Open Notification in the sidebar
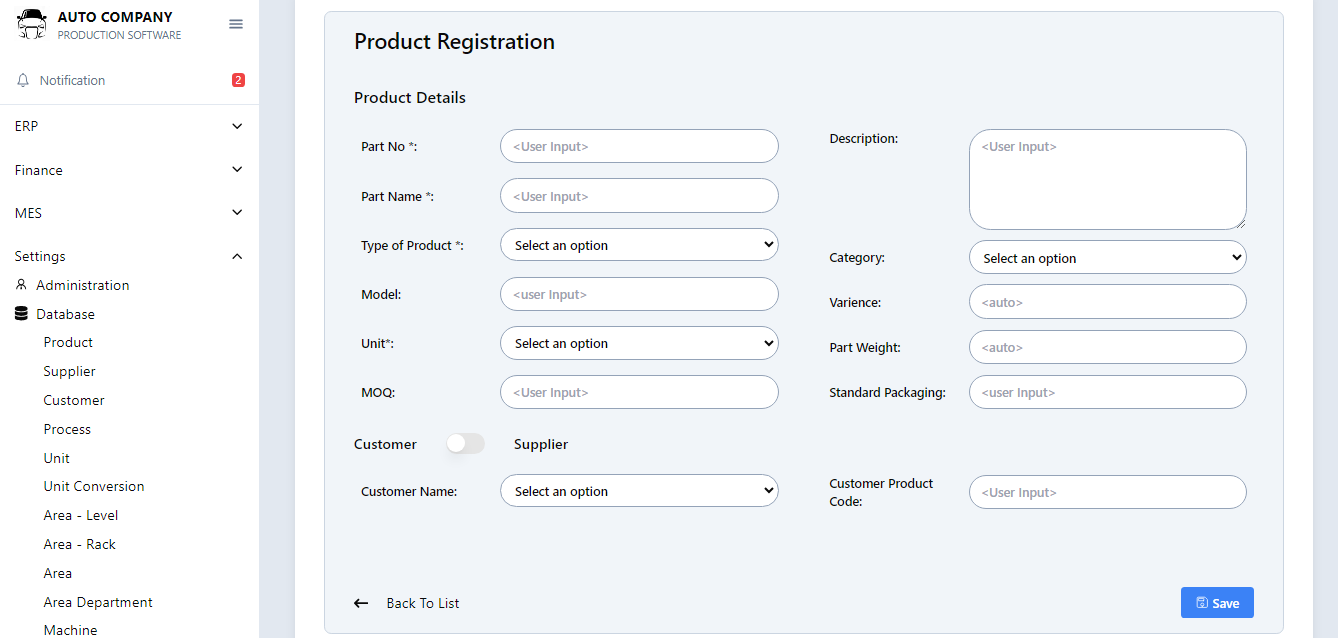This screenshot has height=638, width=1338. [x=72, y=80]
